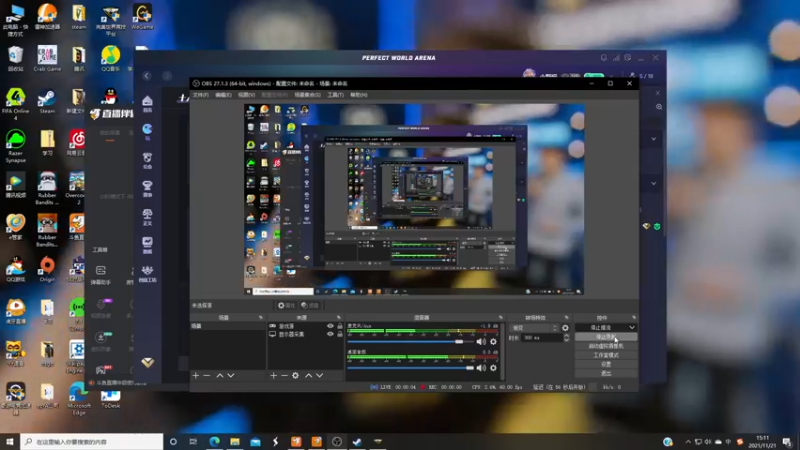800x450 pixels.
Task: Remove the selected source with minus icon
Action: point(284,376)
